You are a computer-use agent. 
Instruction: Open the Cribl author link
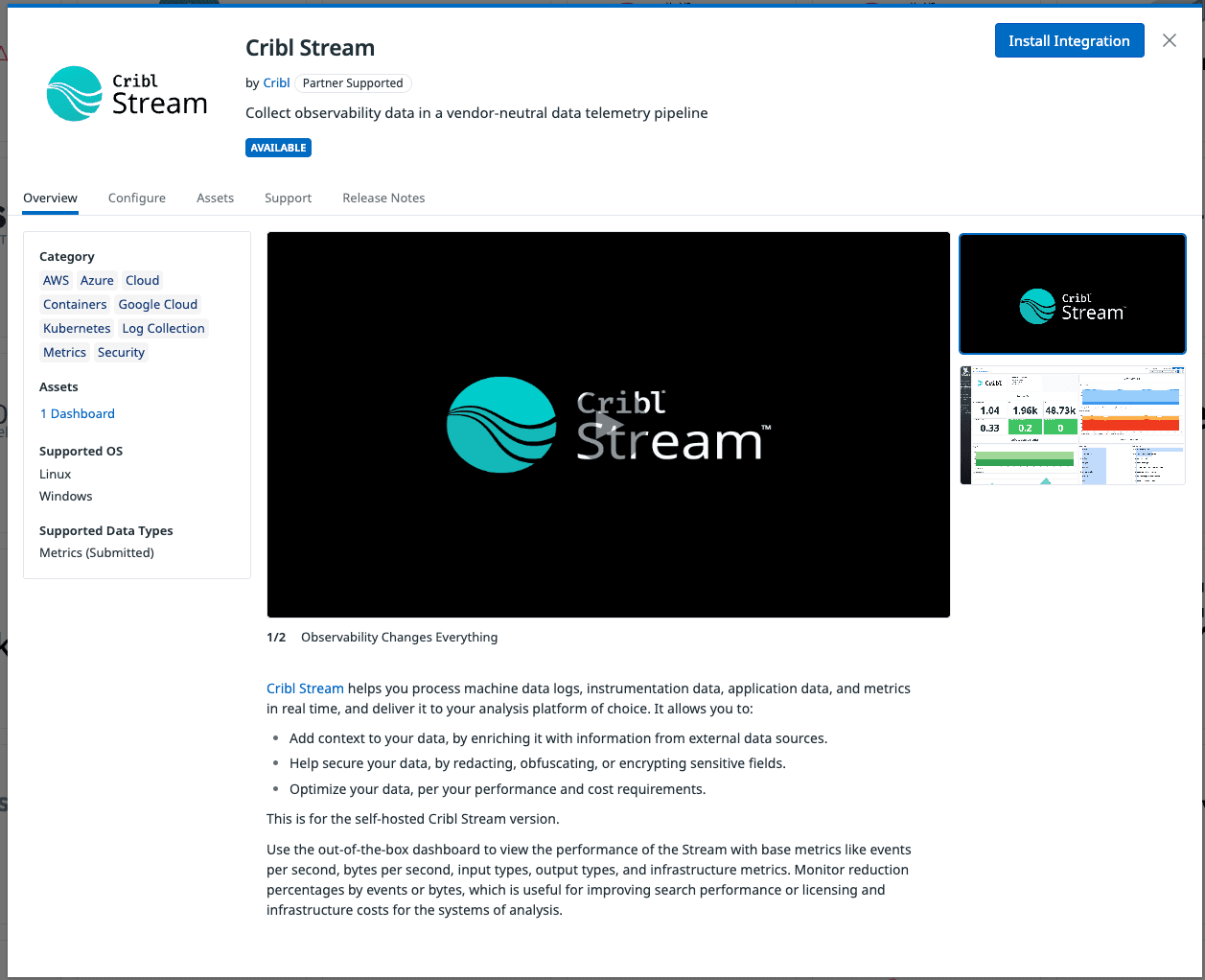point(276,83)
